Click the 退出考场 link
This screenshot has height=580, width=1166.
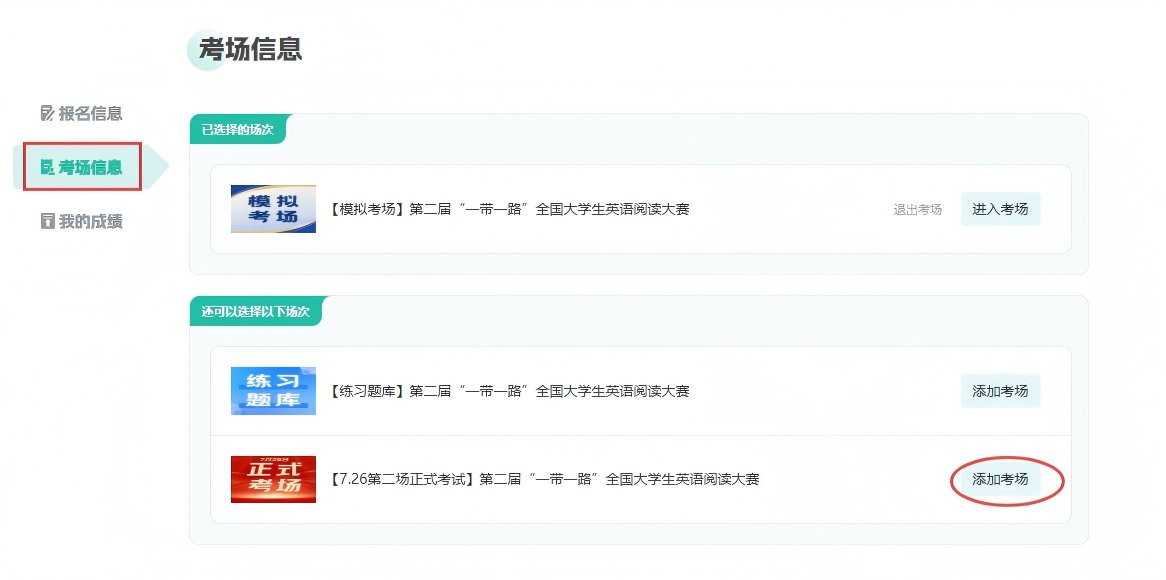coord(917,210)
